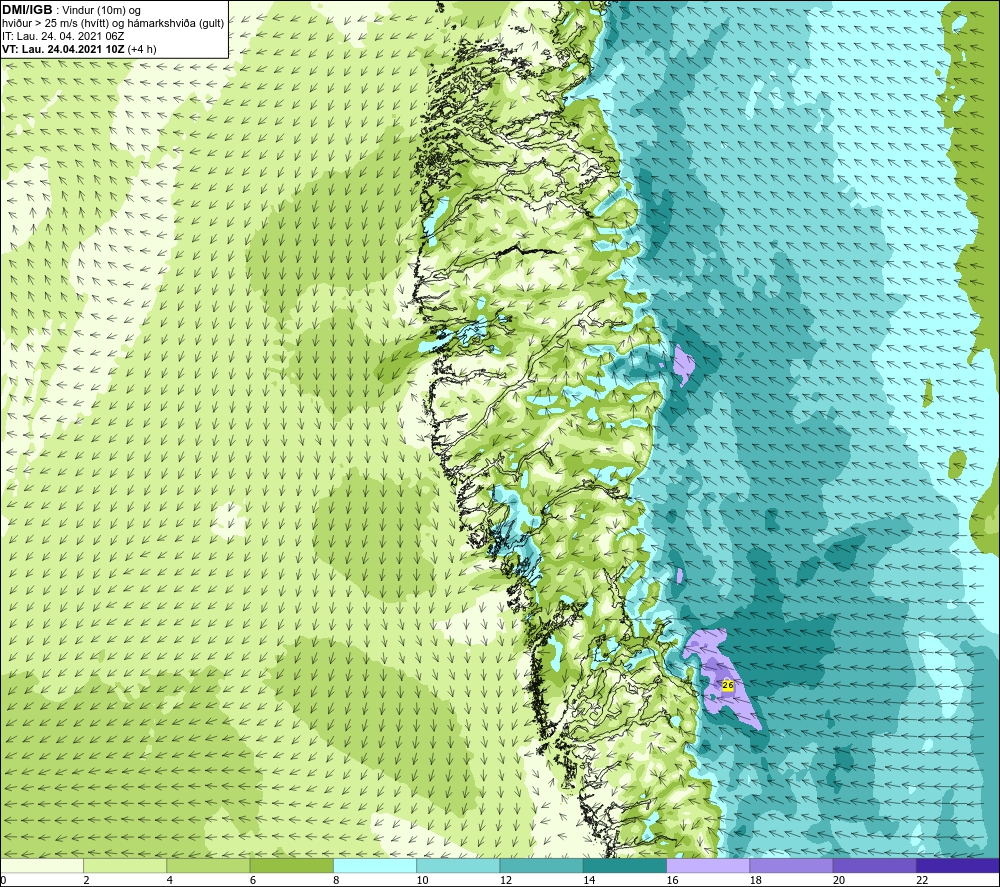Pick the 18–20 m/s medium purple swatch
Viewport: 1000px width, 887px height.
[x=791, y=865]
